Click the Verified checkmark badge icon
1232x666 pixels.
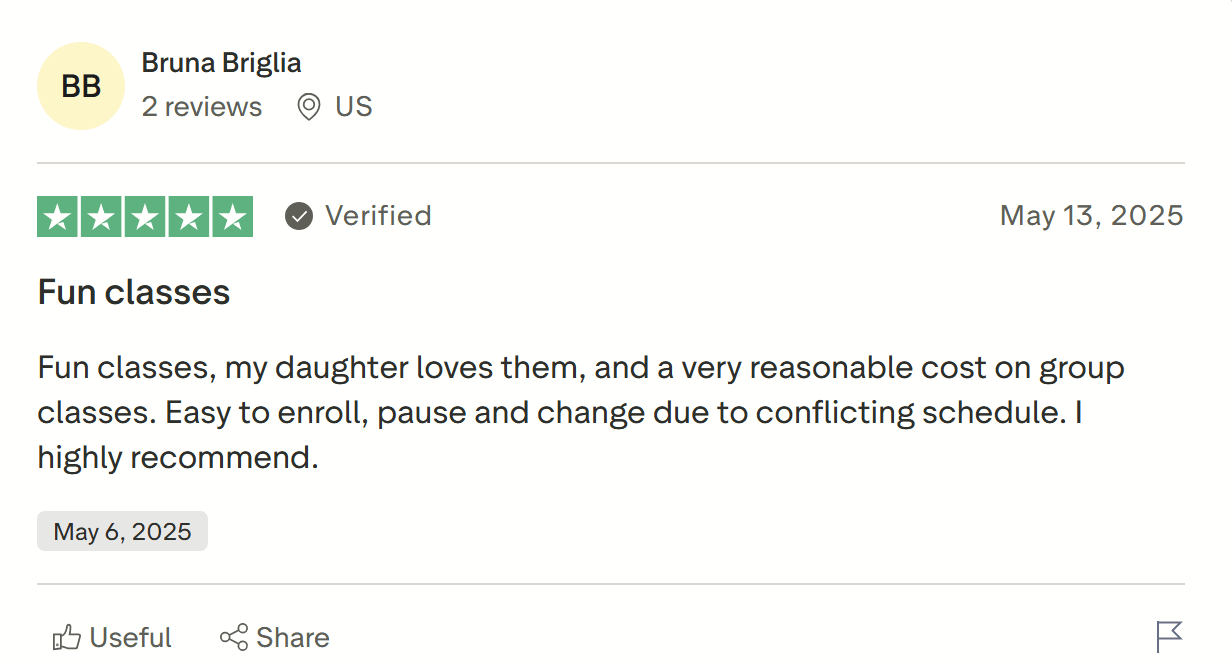tap(299, 216)
